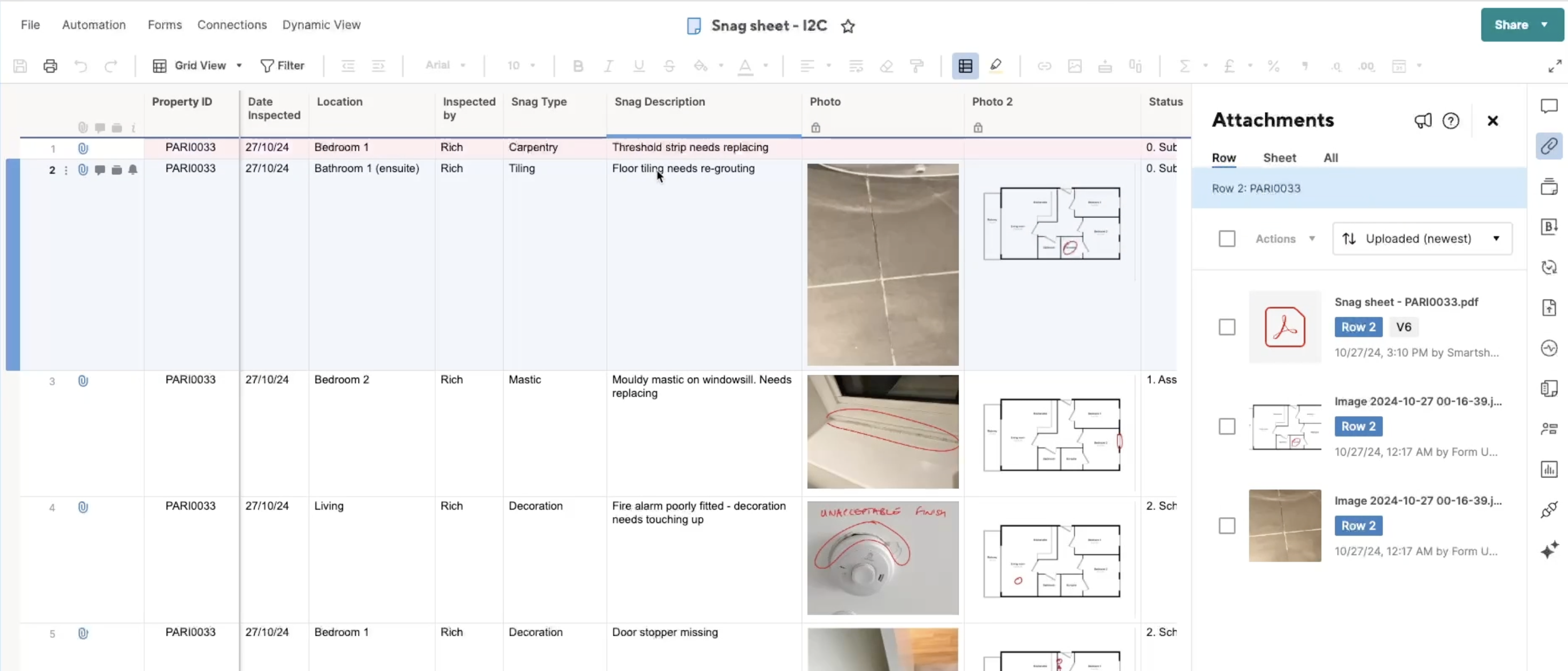Close the Attachments panel
The height and width of the screenshot is (671, 1568).
(x=1493, y=121)
